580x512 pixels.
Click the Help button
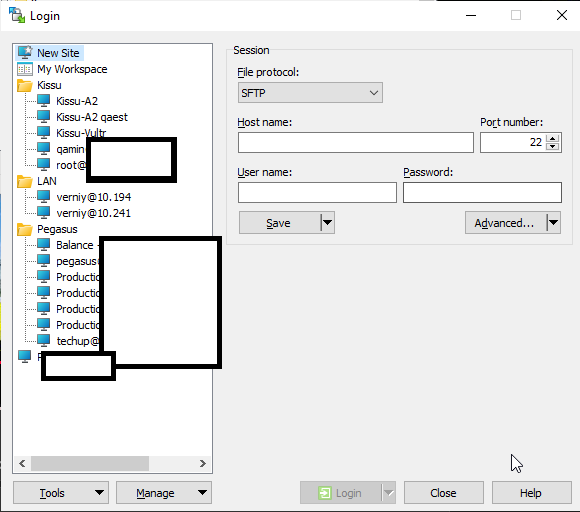(531, 493)
